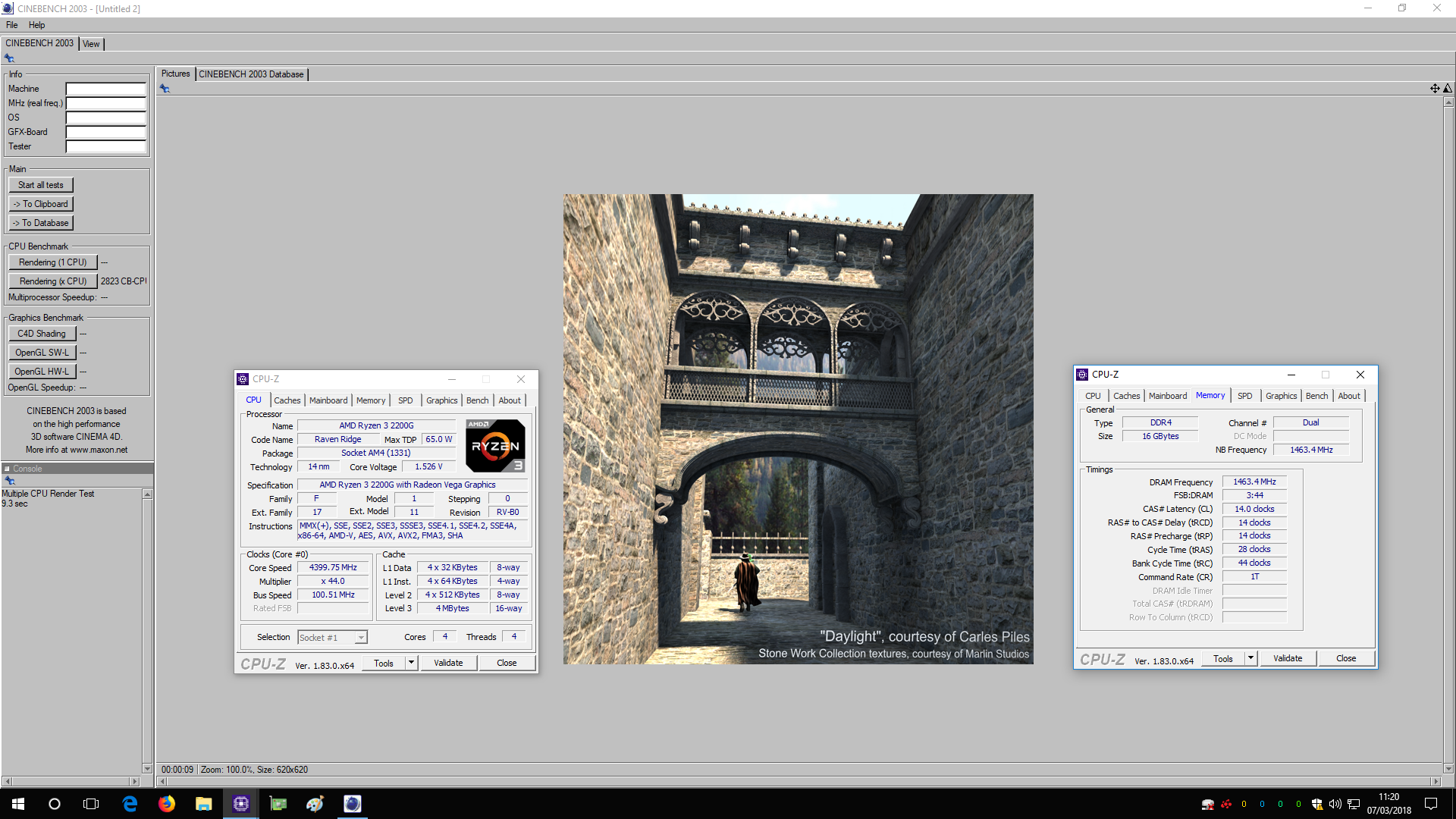Click into the MHz (real freq.) input field

coord(105,103)
